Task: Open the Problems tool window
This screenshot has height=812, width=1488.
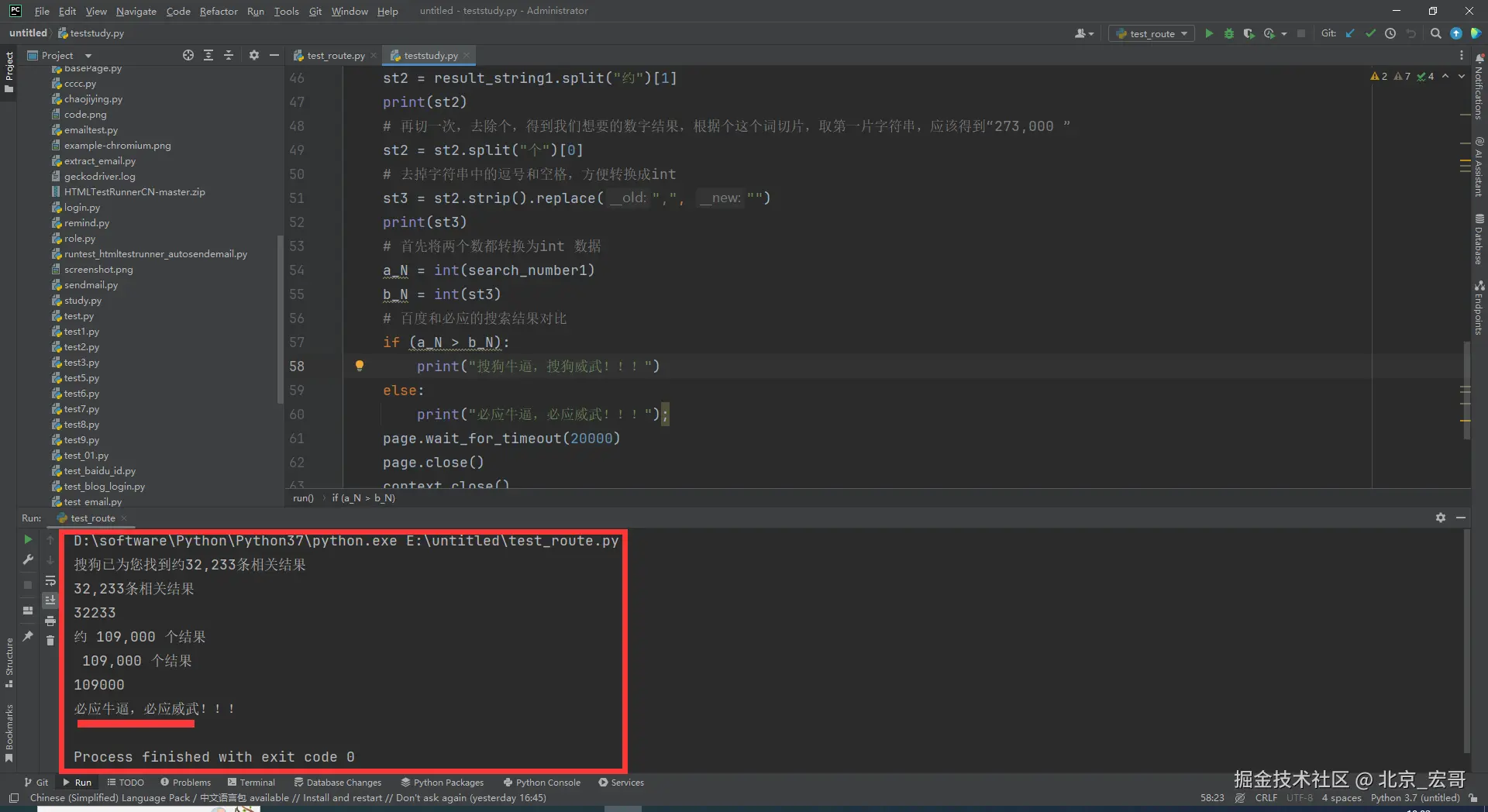Action: pyautogui.click(x=185, y=783)
